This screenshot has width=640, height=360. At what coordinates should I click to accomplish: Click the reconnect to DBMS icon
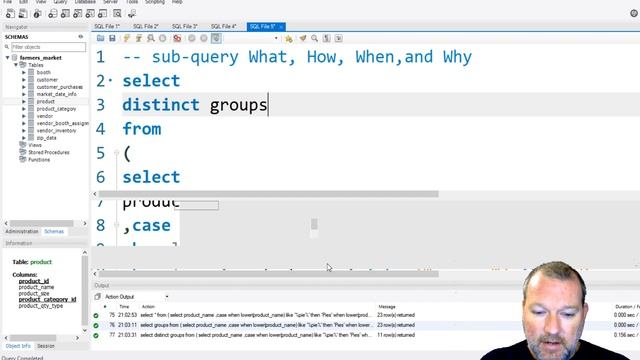pyautogui.click(x=132, y=13)
